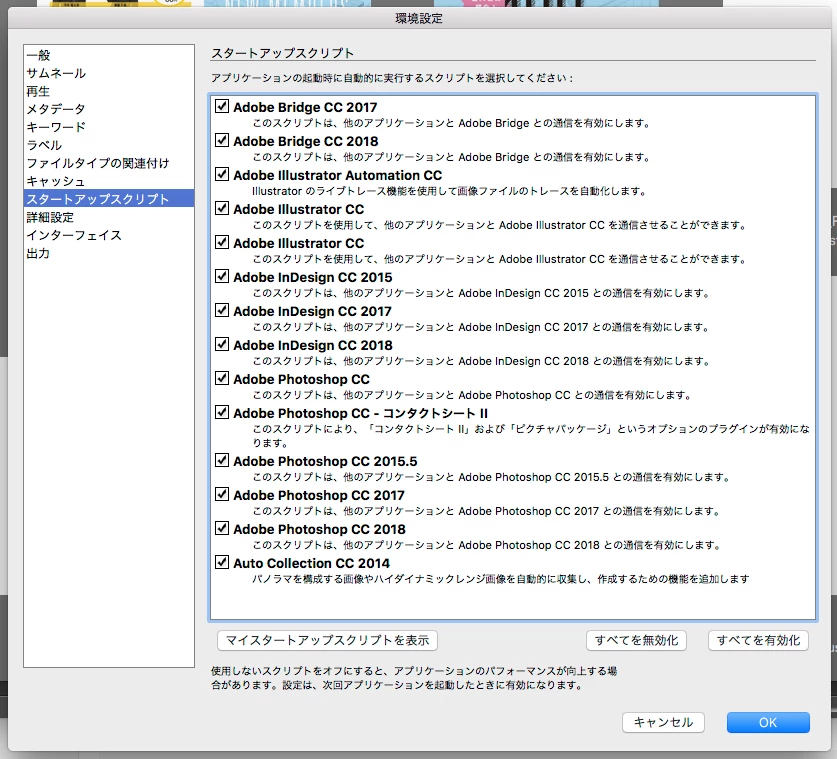Click the Adobe Bridge CC 2018 script title
837x759 pixels.
[x=306, y=141]
